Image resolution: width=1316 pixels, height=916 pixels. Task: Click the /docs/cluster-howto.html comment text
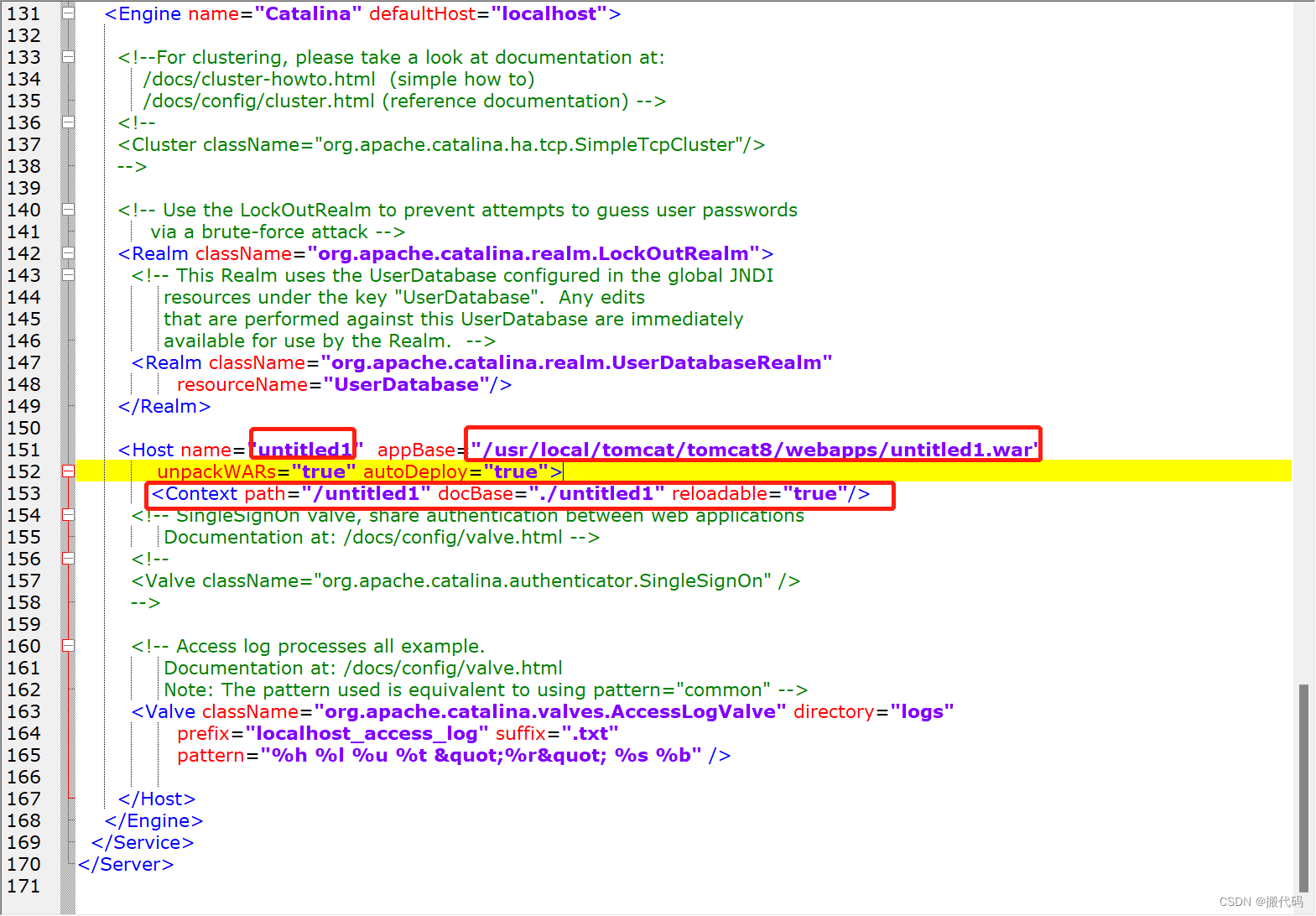259,79
